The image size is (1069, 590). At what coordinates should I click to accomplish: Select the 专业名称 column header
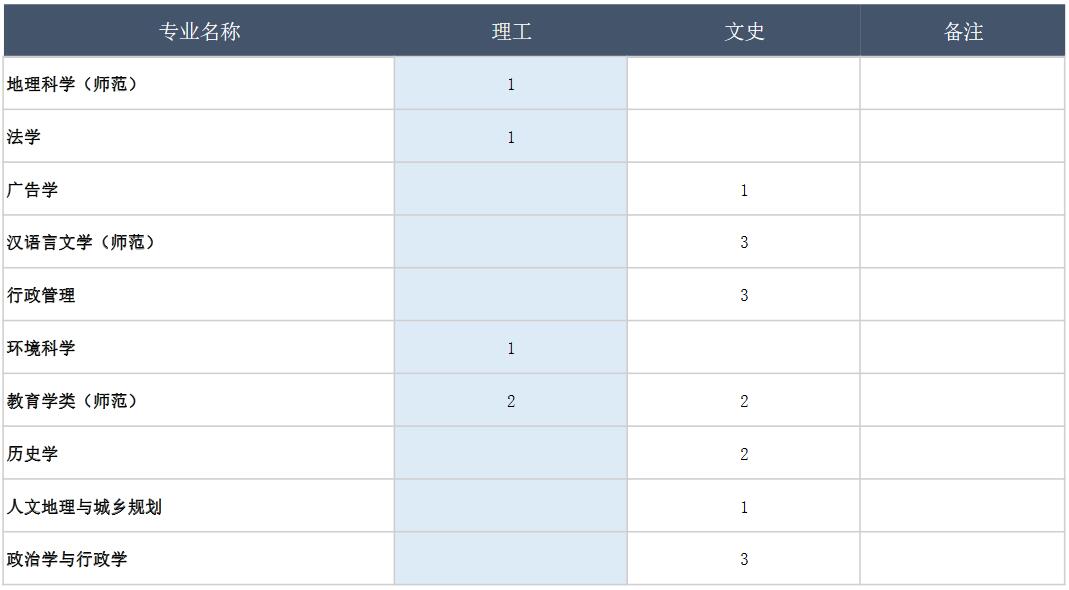click(x=199, y=31)
